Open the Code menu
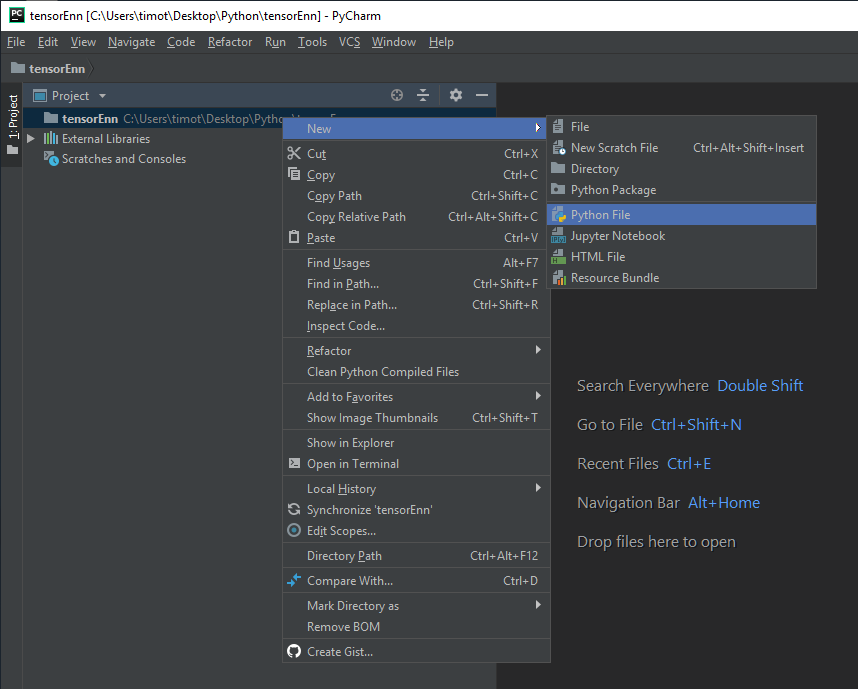The width and height of the screenshot is (858, 689). (181, 42)
